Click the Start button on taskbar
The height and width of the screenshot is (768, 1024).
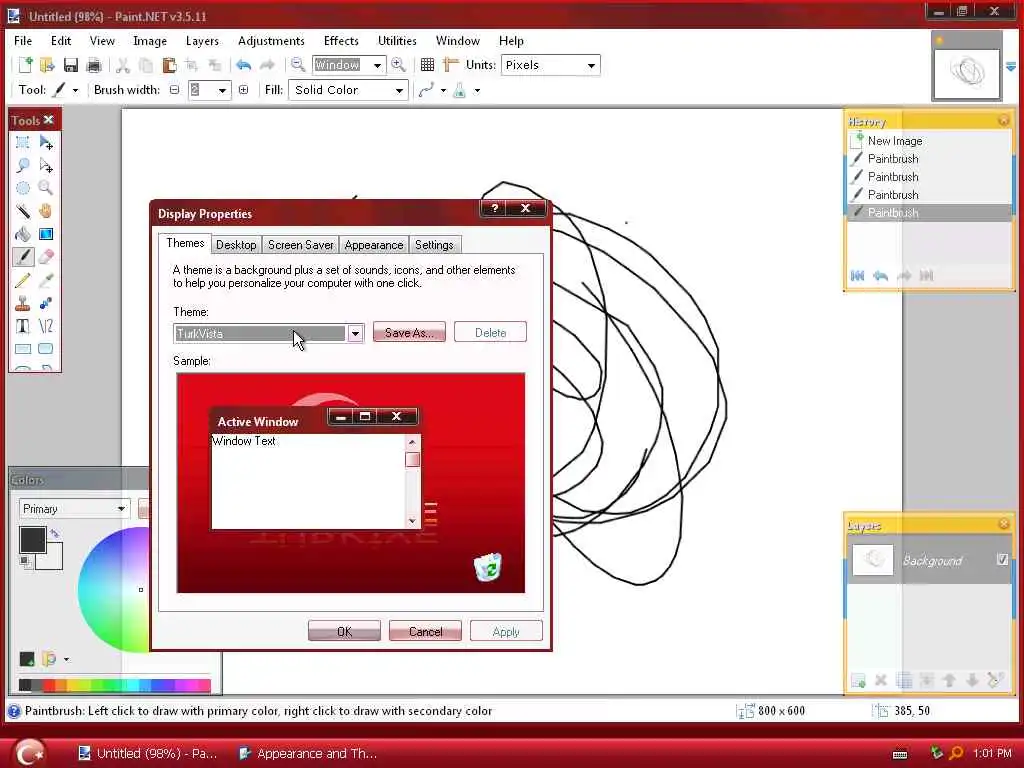click(29, 752)
